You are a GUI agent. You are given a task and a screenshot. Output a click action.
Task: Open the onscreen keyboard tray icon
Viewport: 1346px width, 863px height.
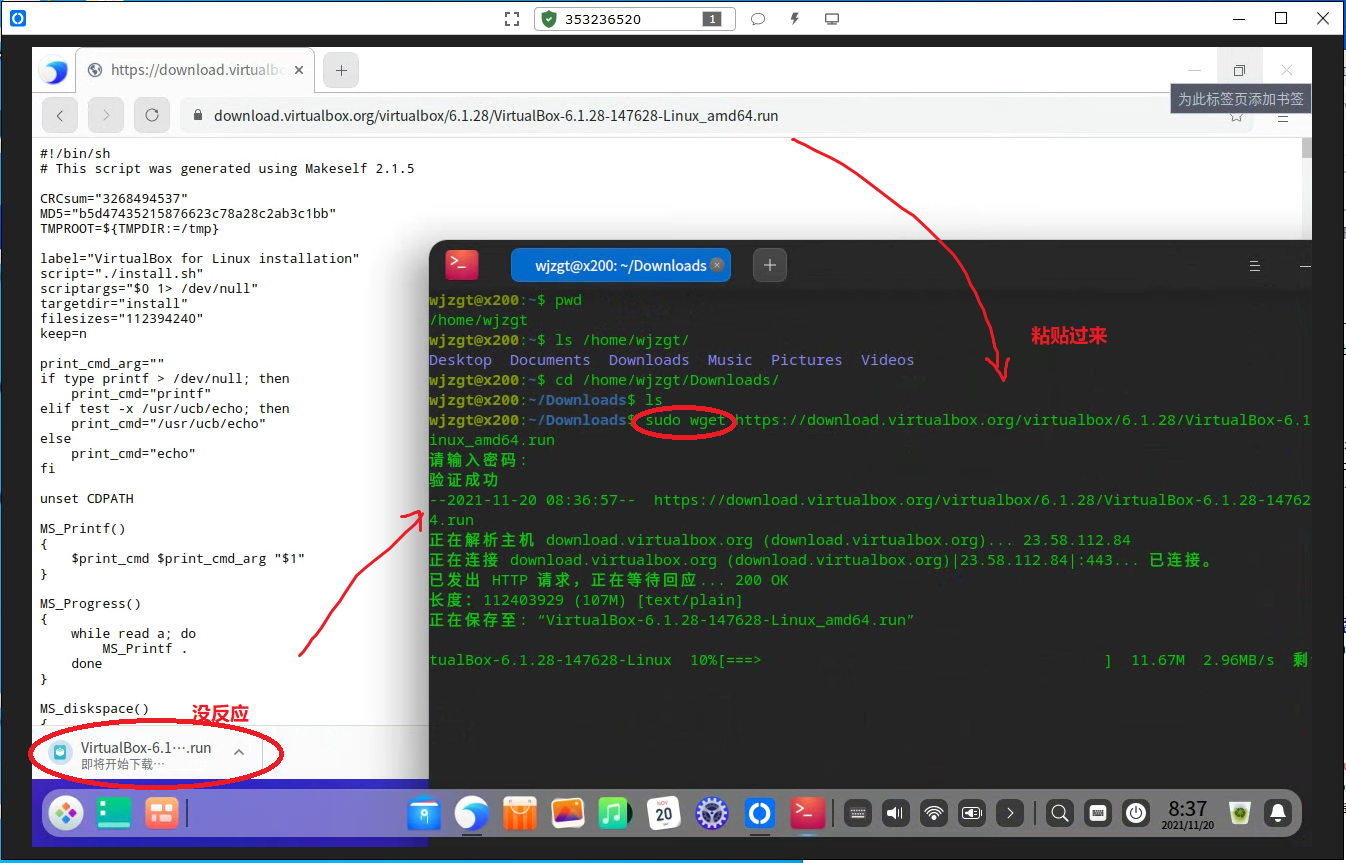(x=857, y=813)
